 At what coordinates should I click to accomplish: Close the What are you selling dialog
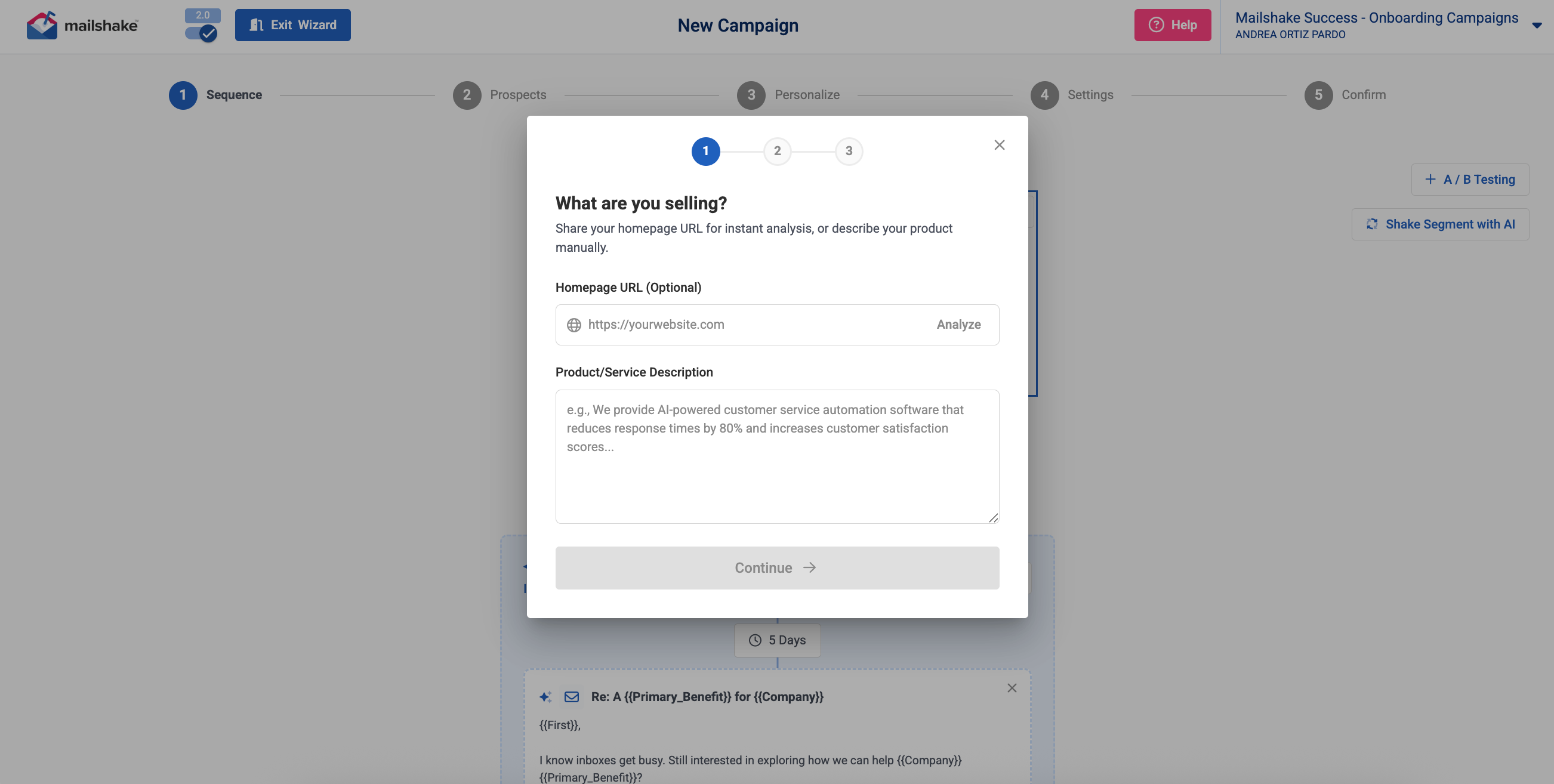point(999,145)
